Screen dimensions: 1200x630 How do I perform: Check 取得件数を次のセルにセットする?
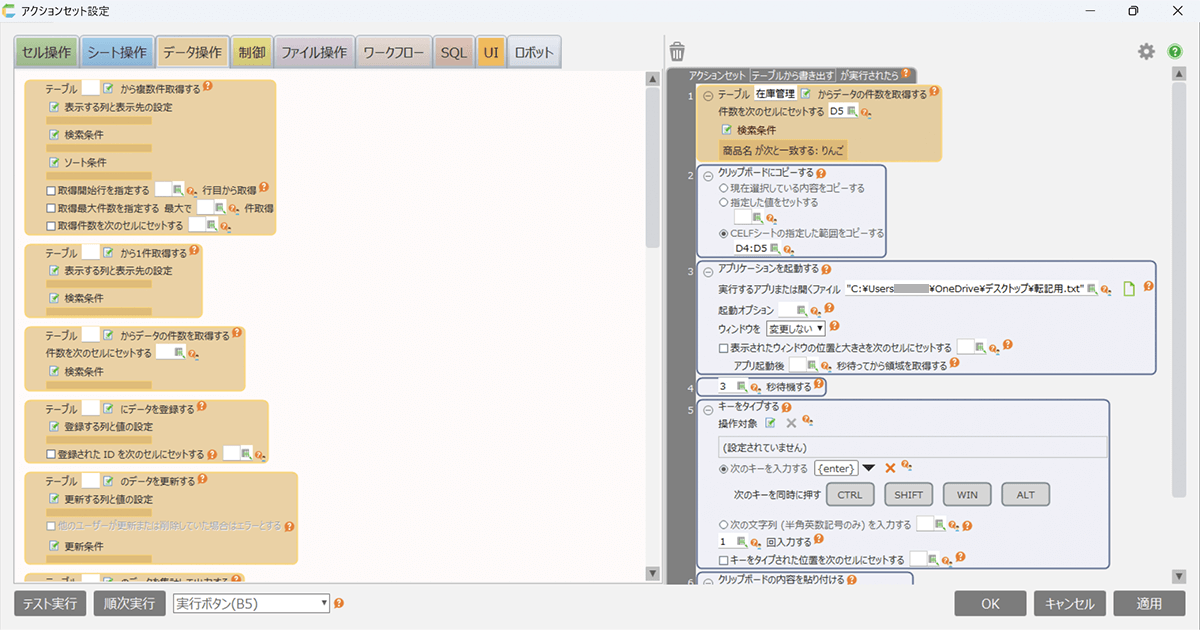pyautogui.click(x=52, y=226)
